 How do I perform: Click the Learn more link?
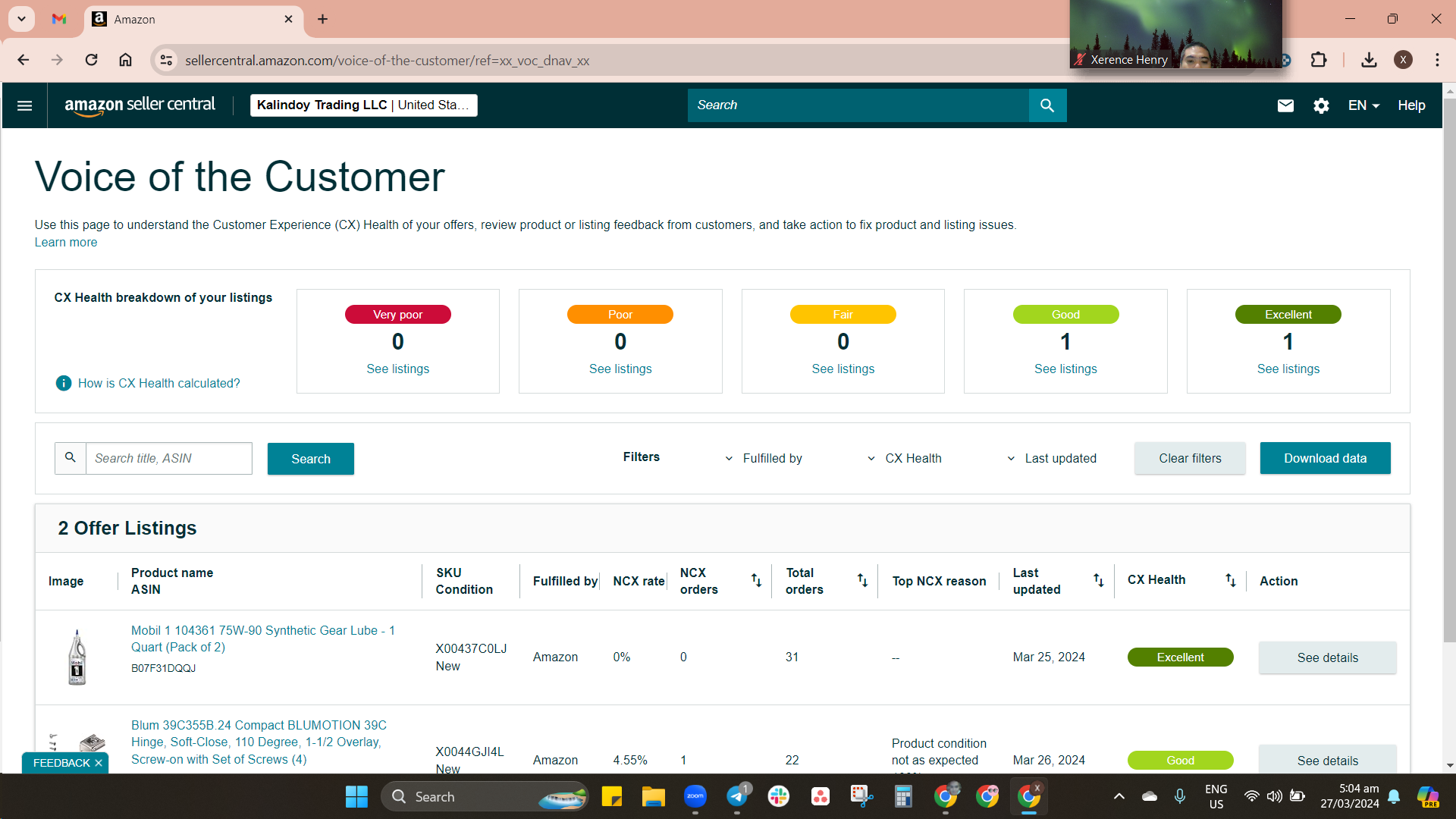[66, 243]
